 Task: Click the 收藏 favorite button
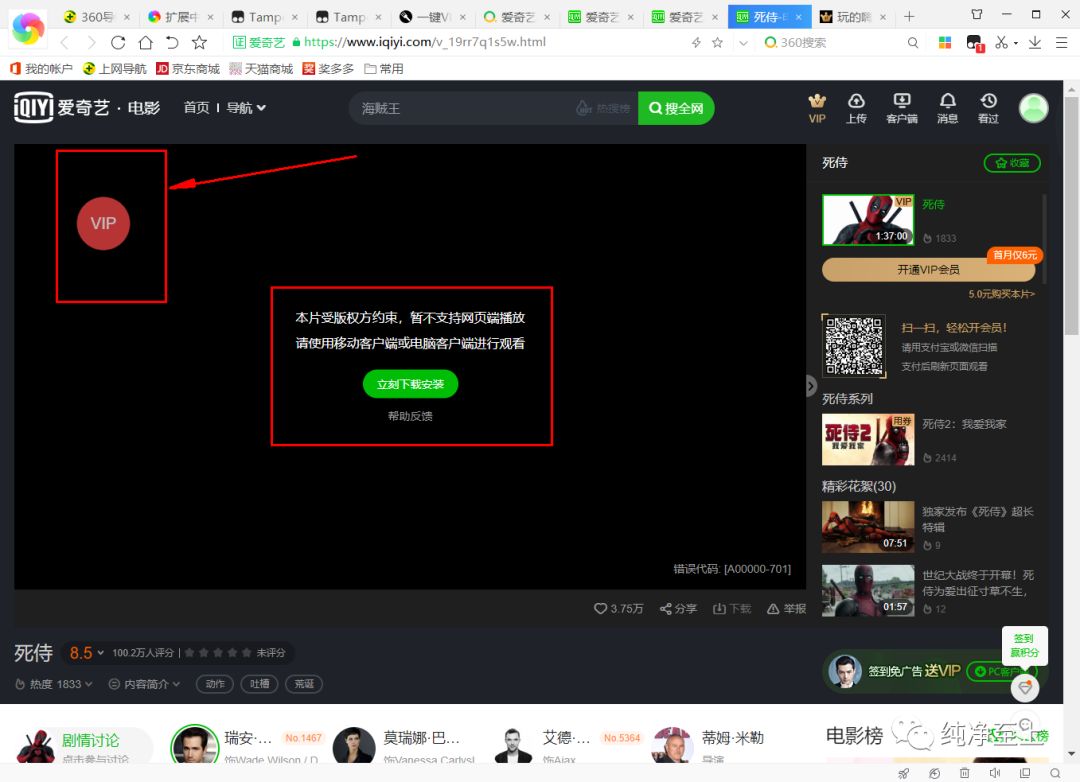1012,163
